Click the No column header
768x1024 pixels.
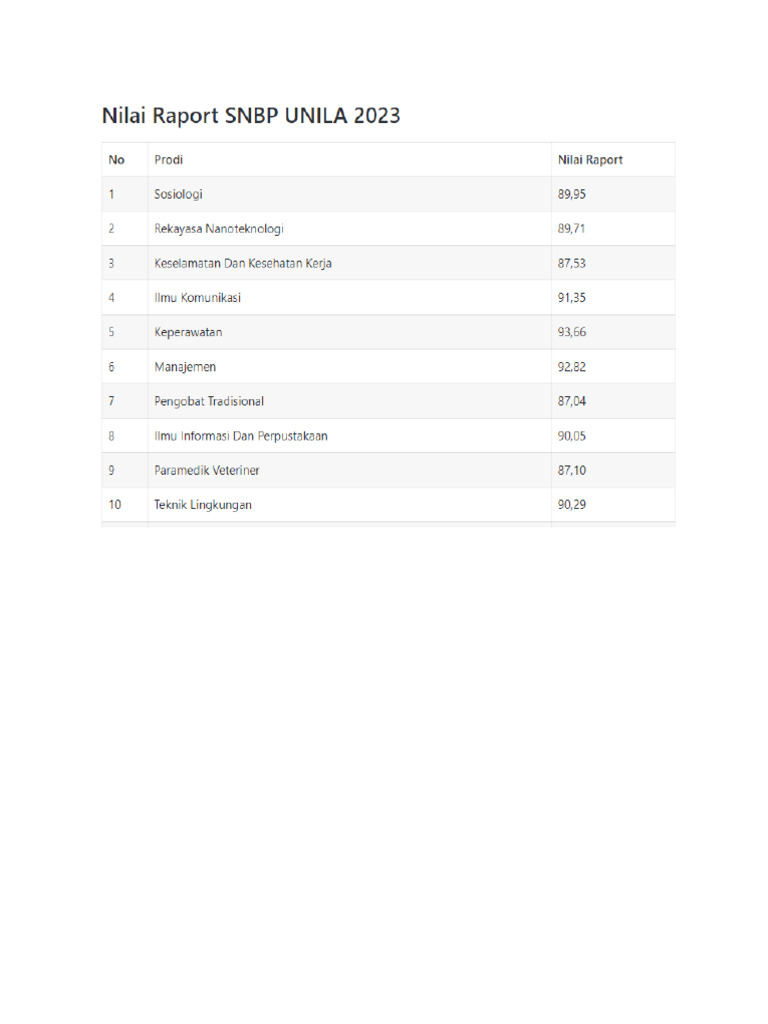117,160
